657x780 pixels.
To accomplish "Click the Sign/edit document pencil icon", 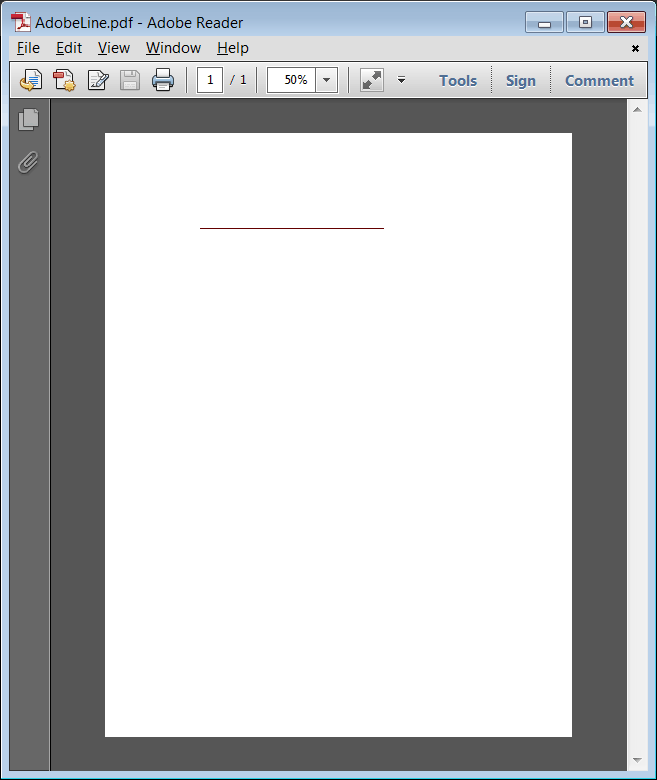I will 97,80.
